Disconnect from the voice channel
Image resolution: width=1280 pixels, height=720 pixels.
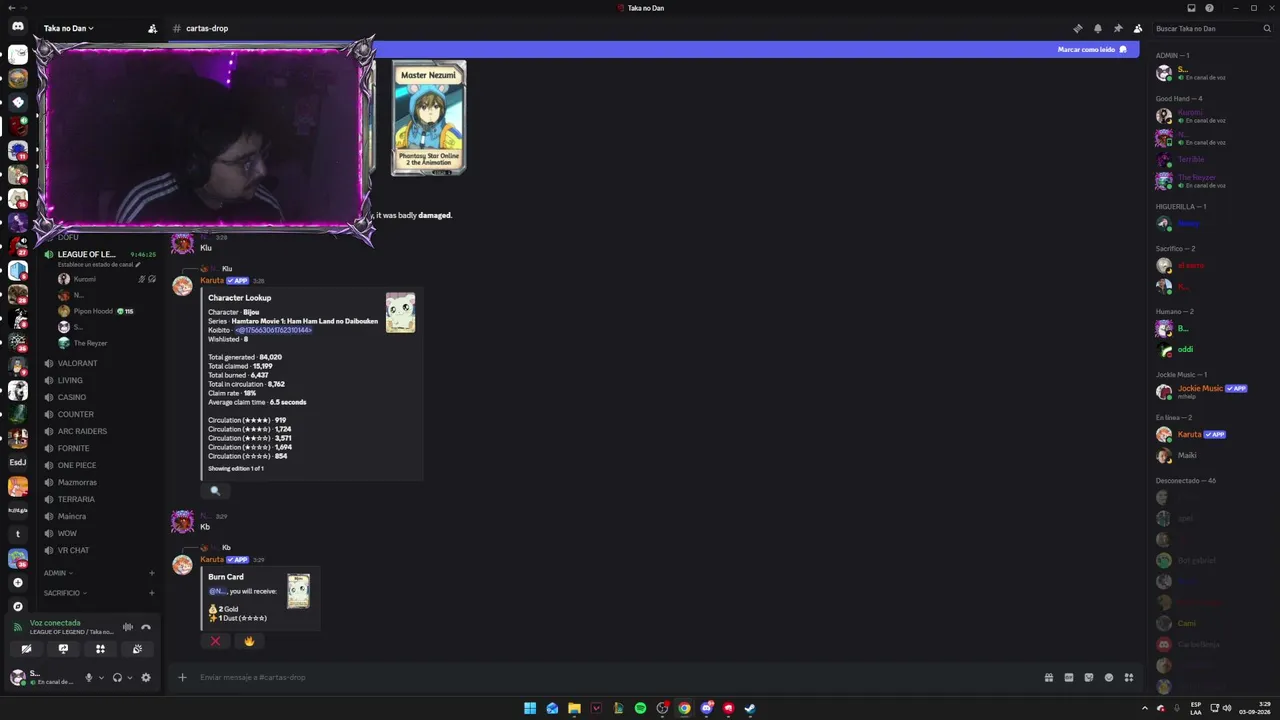click(146, 627)
